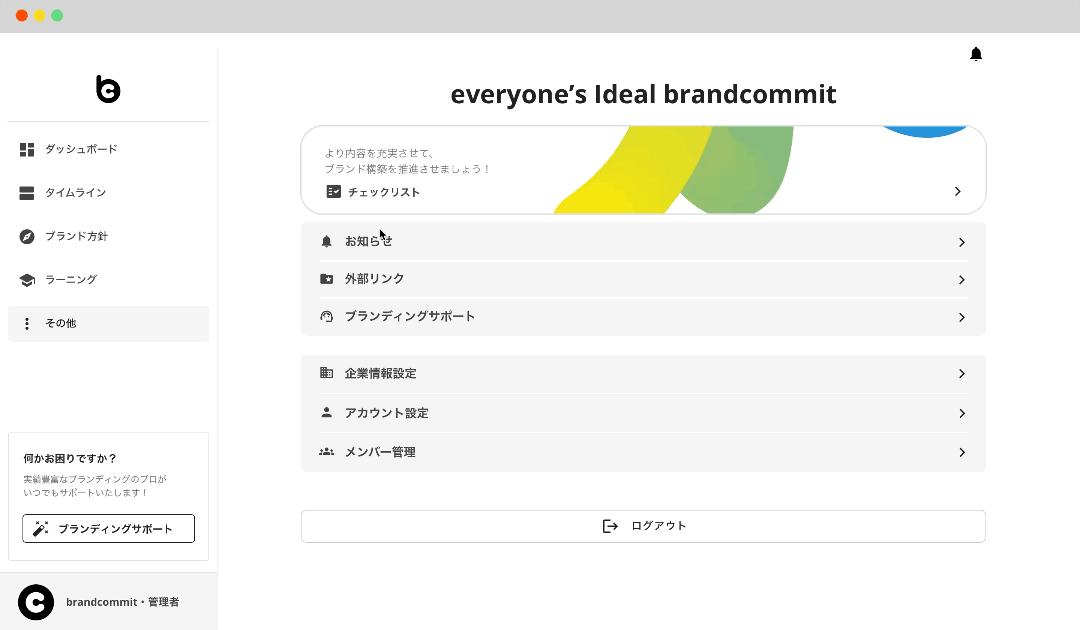Click the member management group icon
Viewport: 1080px width, 630px height.
pos(326,452)
